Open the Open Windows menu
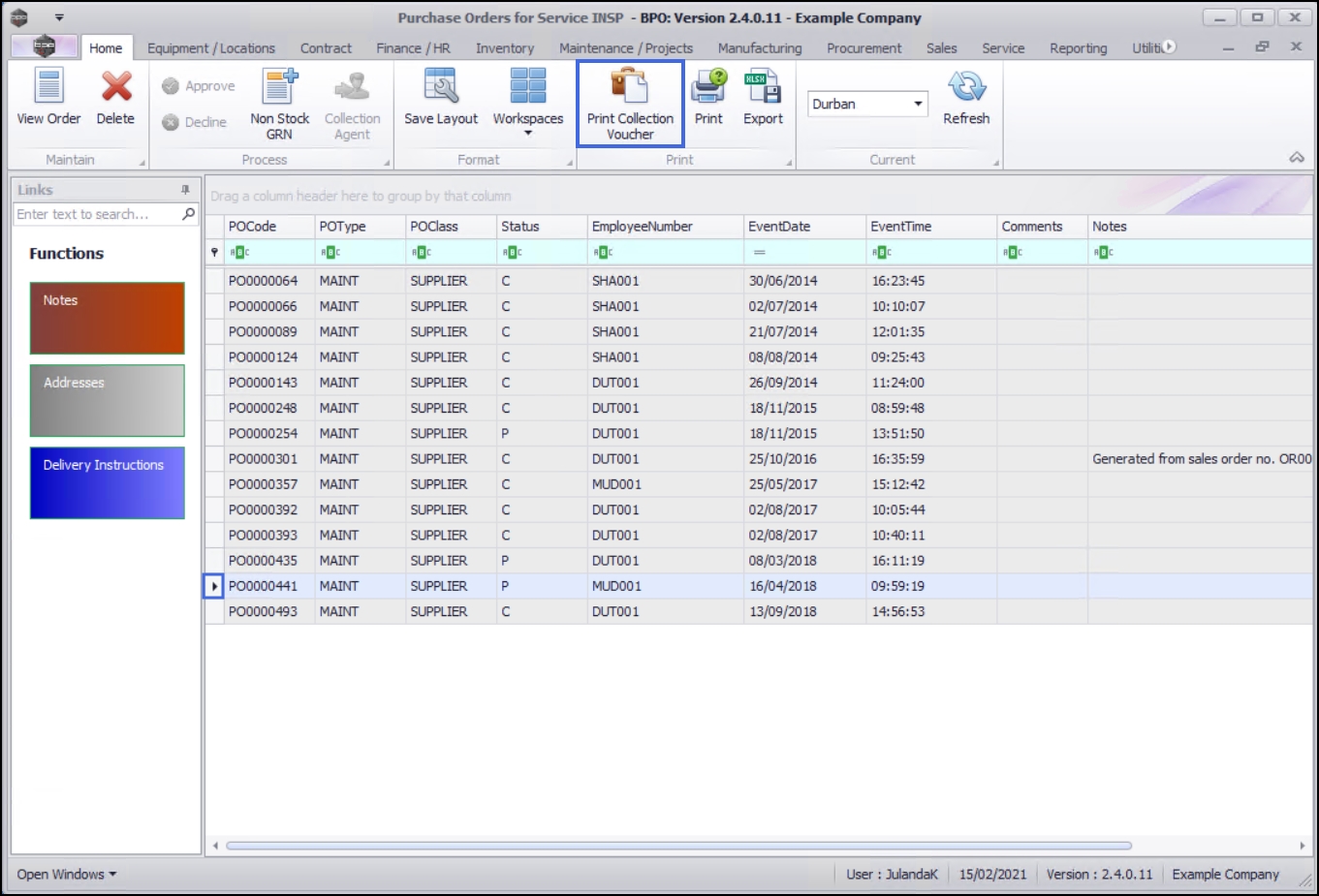Image resolution: width=1319 pixels, height=896 pixels. [66, 874]
